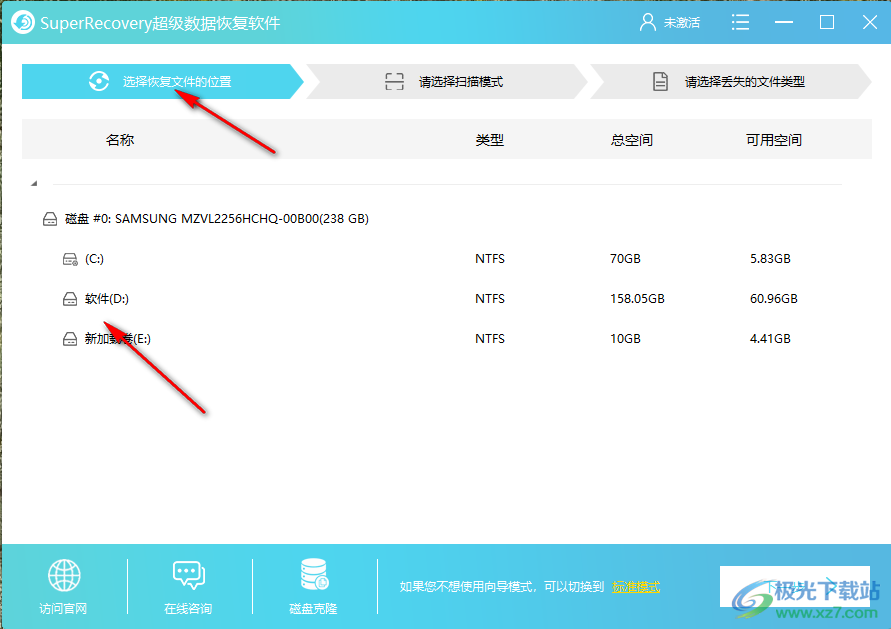Click the recovery location step icon
This screenshot has height=629, width=891.
pyautogui.click(x=99, y=81)
